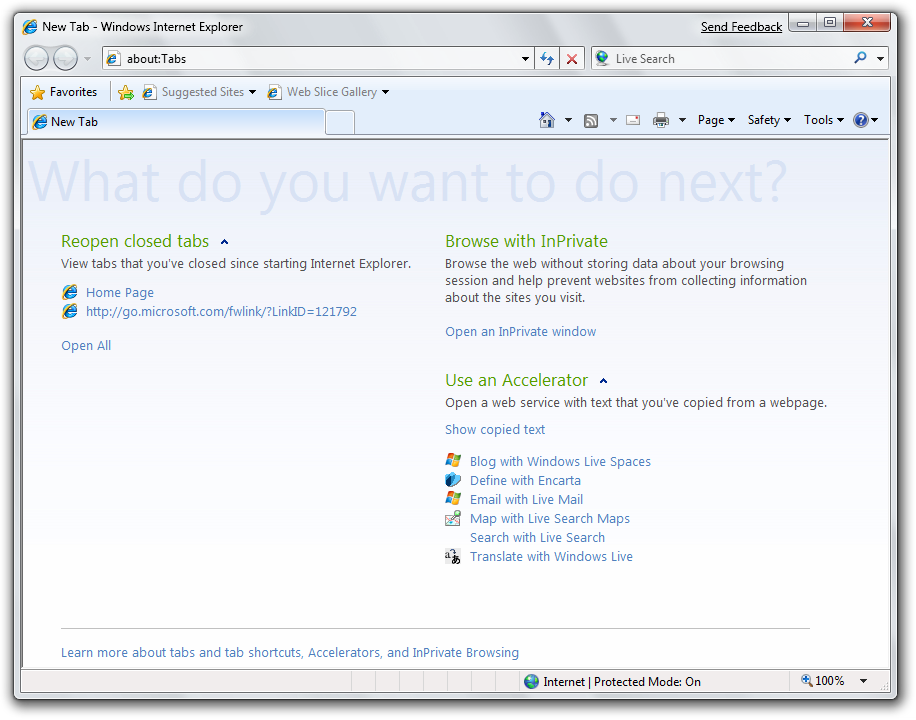The height and width of the screenshot is (720, 916).
Task: Click the Live Search magnifier icon
Action: point(860,58)
